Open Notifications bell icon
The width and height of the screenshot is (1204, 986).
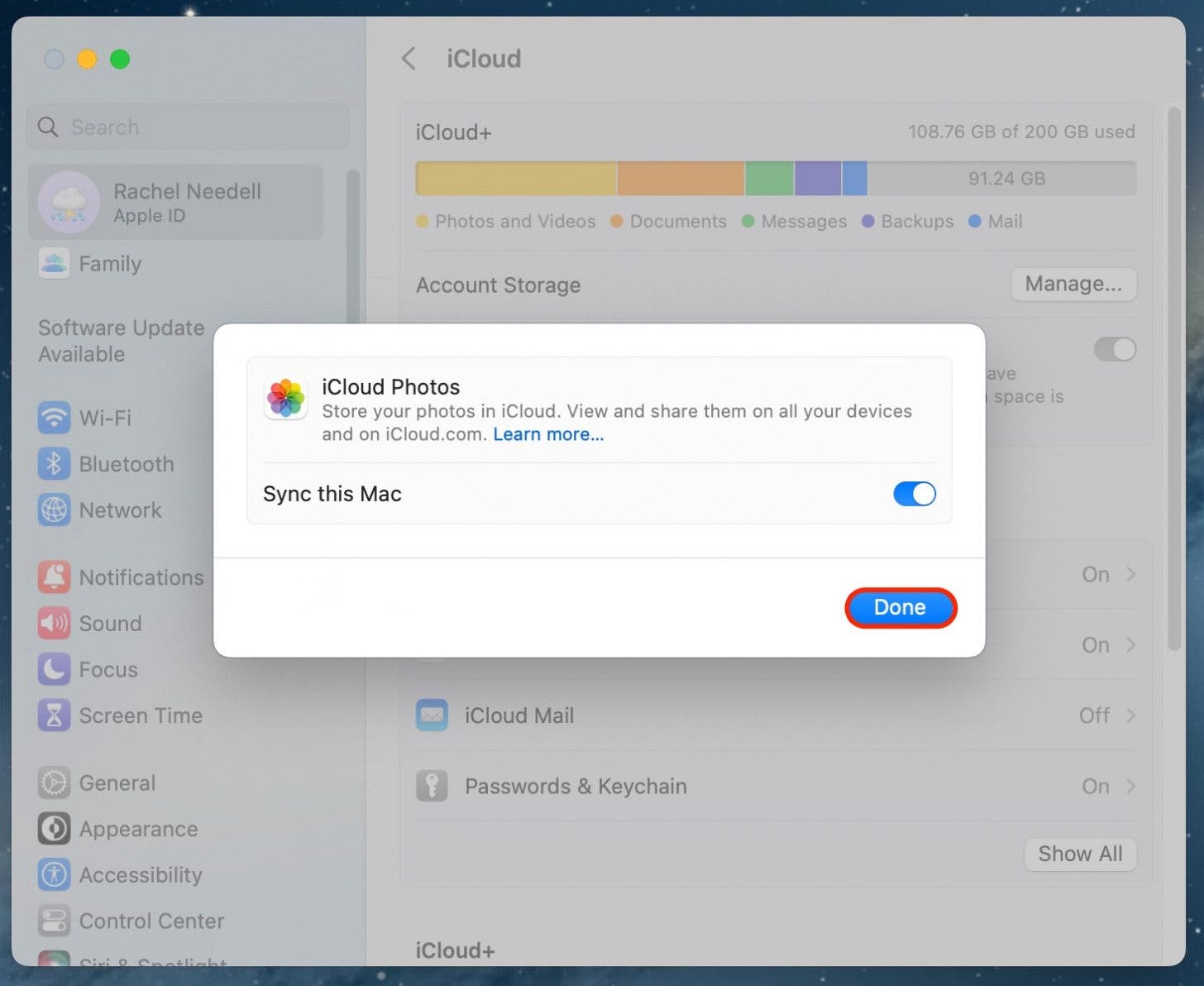pyautogui.click(x=54, y=577)
